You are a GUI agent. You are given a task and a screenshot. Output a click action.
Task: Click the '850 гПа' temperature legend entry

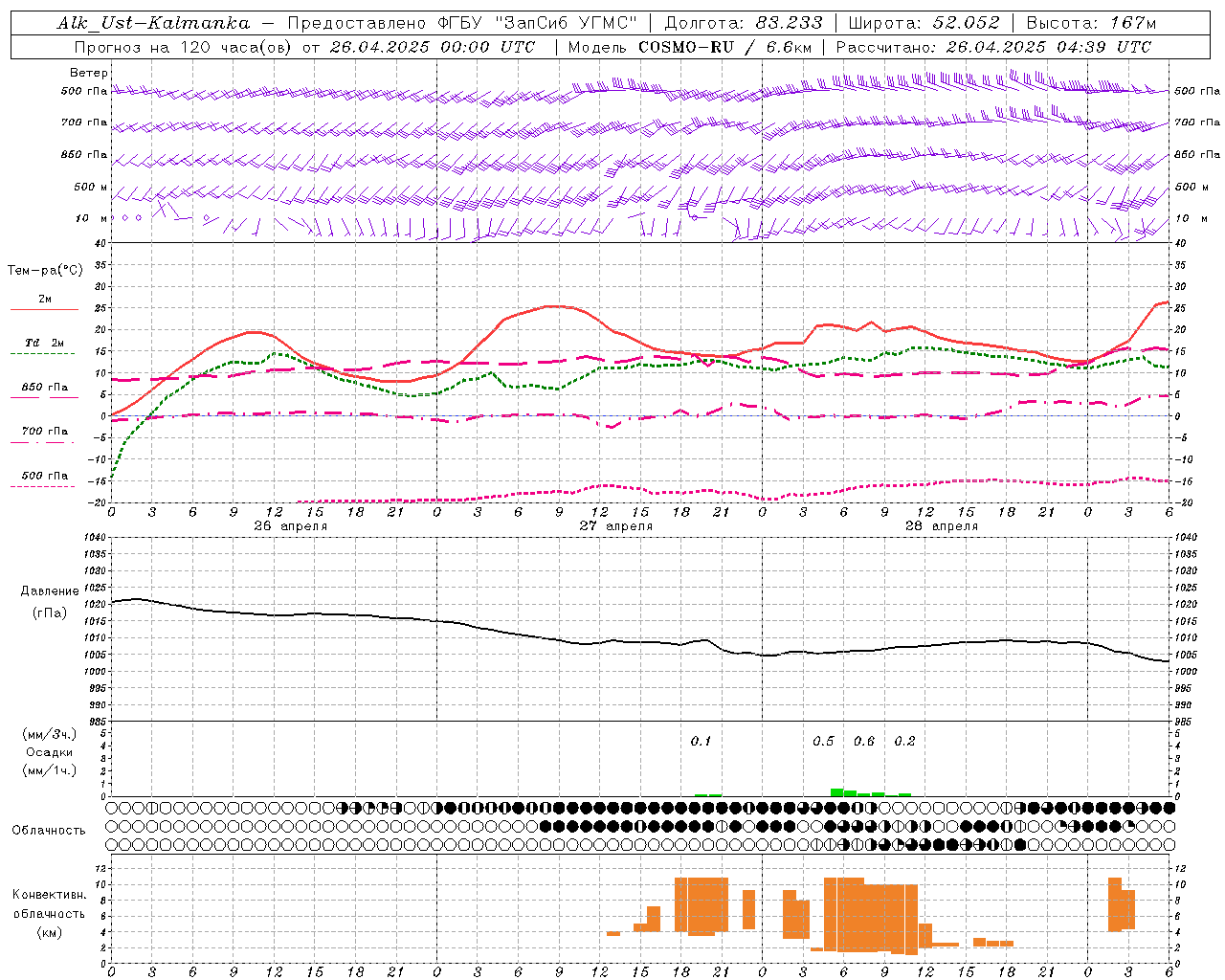[x=45, y=388]
